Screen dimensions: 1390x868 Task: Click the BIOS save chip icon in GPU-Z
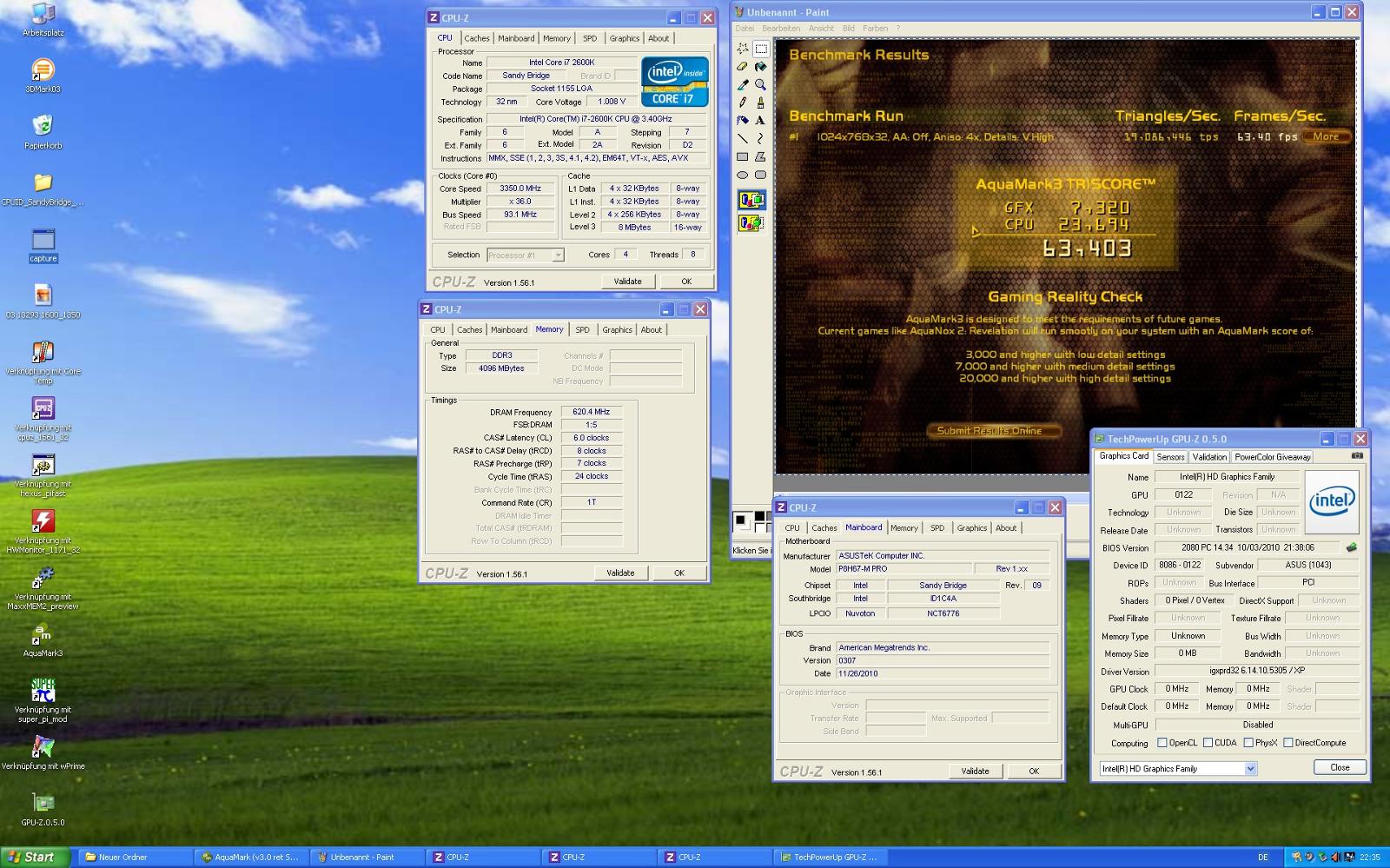coord(1351,547)
